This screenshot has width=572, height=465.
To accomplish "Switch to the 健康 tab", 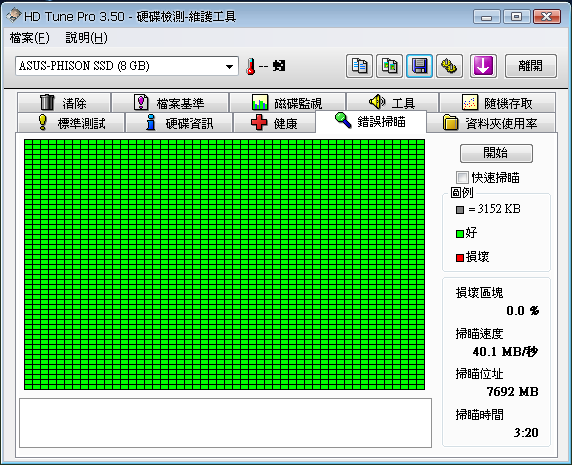I will [x=275, y=123].
